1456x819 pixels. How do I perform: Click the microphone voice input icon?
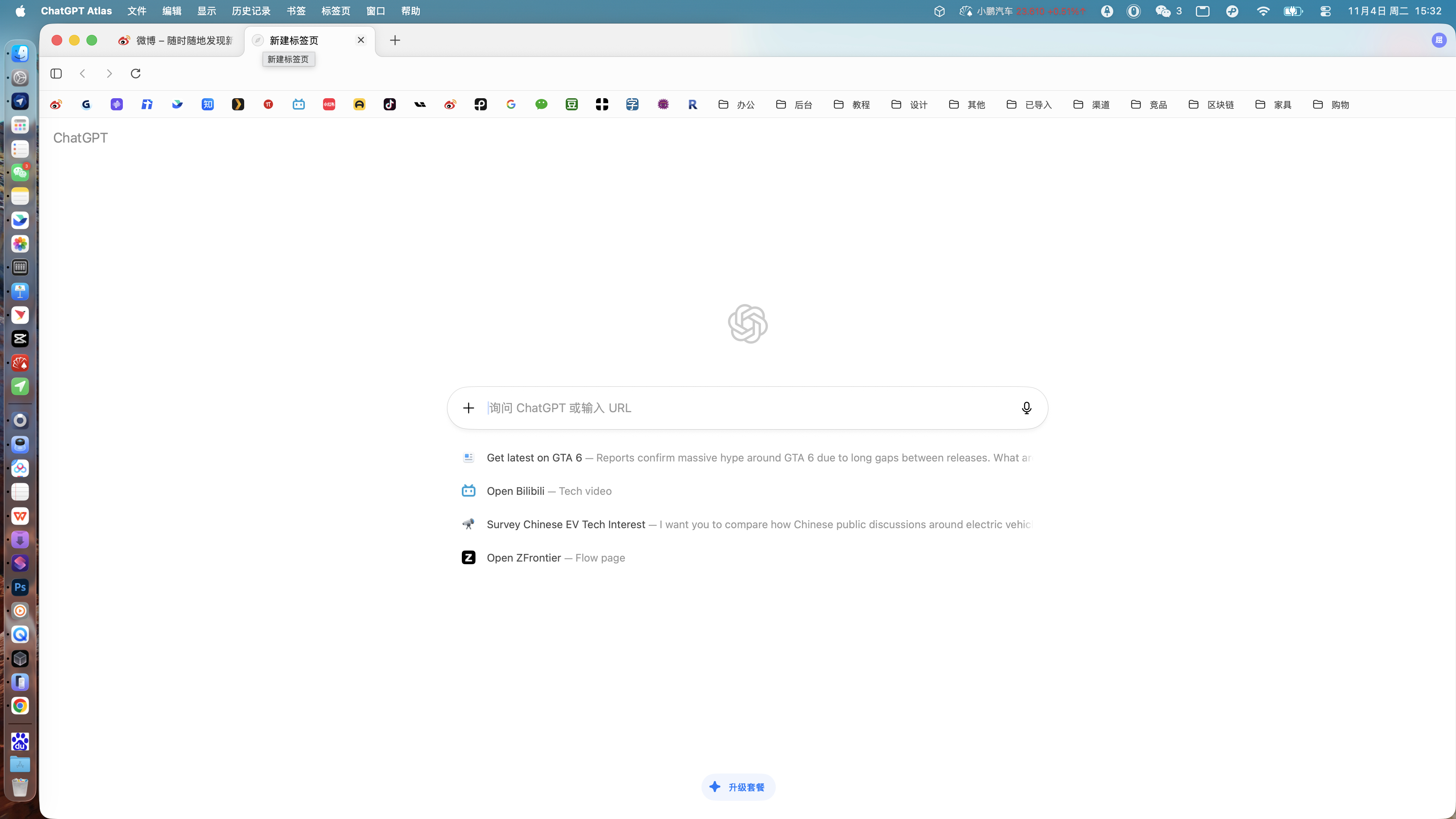(1026, 408)
